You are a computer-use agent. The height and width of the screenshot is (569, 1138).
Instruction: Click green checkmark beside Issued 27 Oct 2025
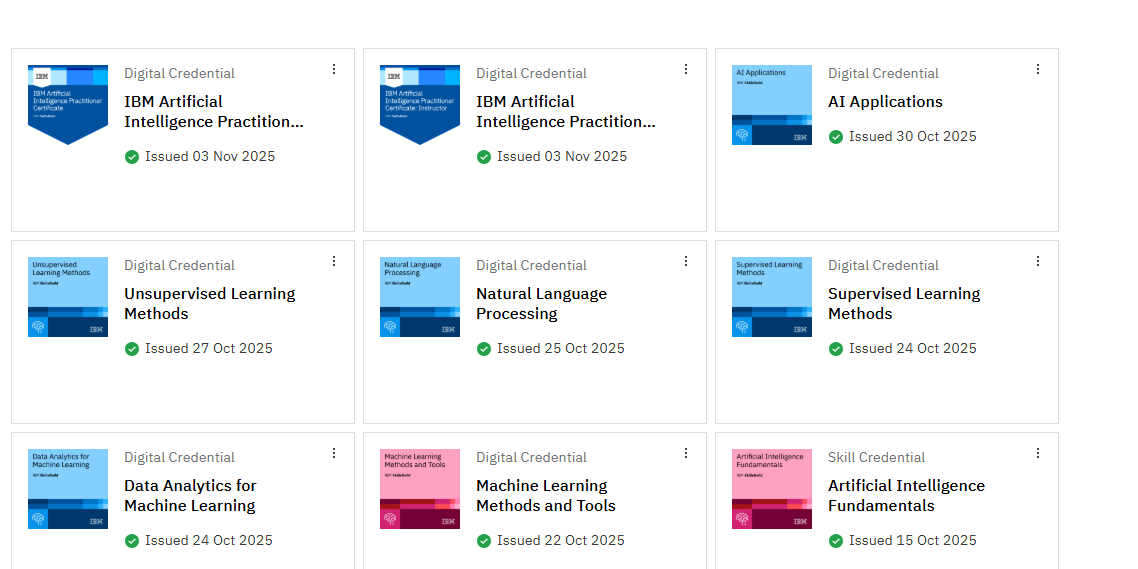coord(131,348)
